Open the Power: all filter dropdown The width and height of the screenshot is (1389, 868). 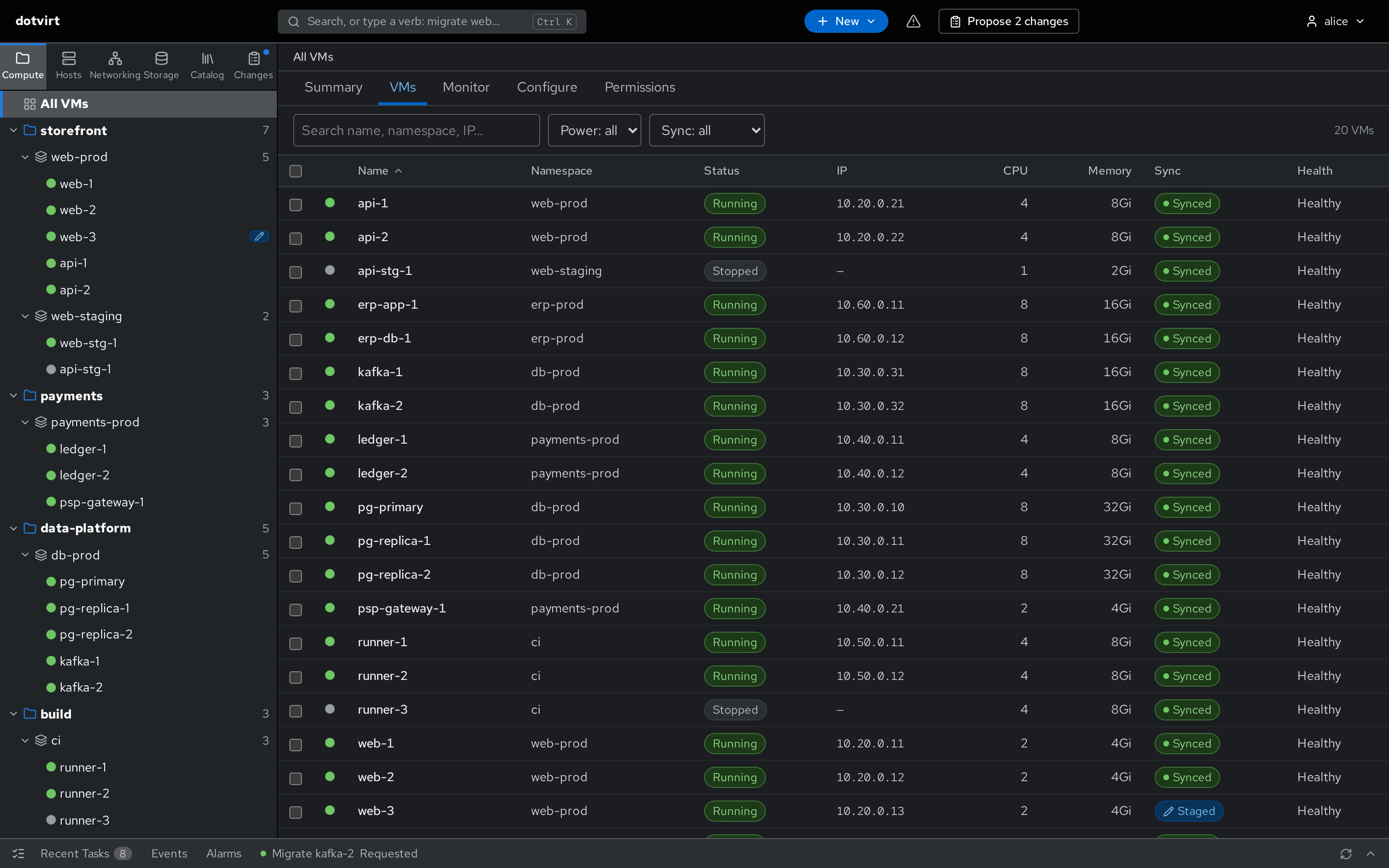pyautogui.click(x=594, y=130)
